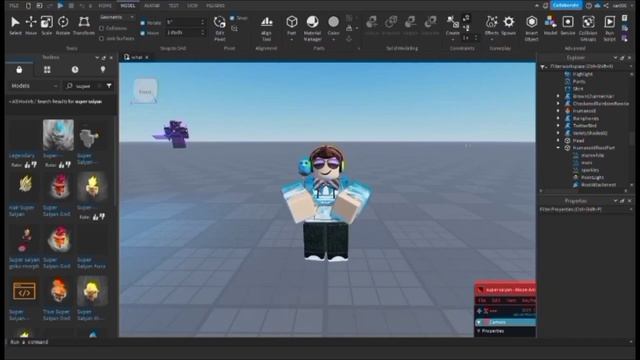Activate the Transform tool
640x360 pixels.
tap(84, 25)
